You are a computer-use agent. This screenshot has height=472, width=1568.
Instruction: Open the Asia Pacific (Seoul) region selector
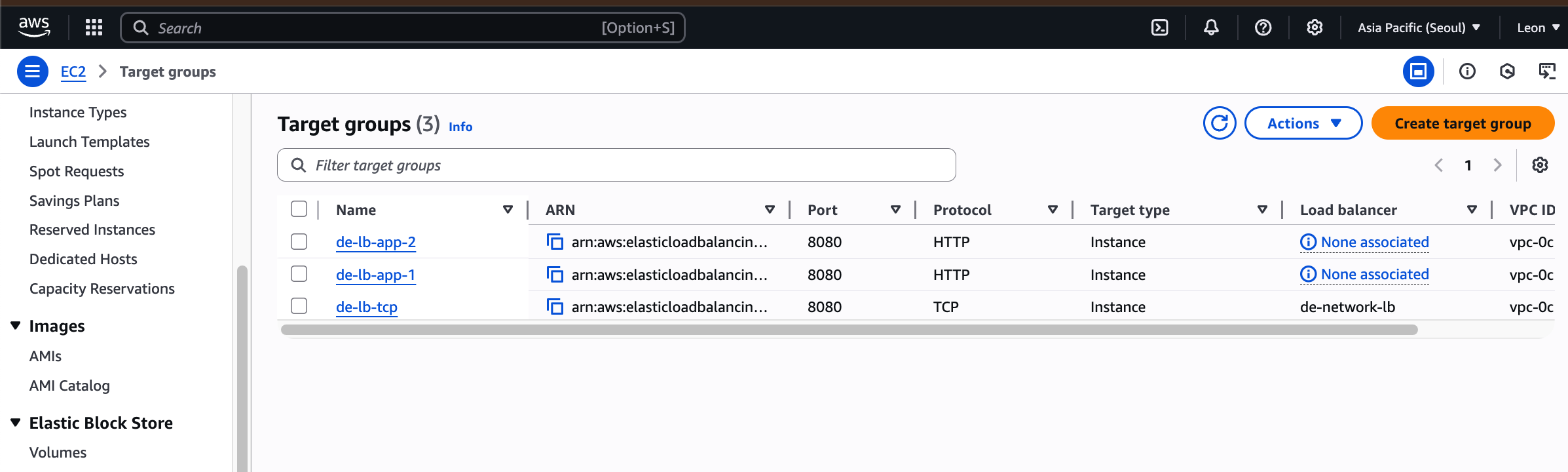1419,28
